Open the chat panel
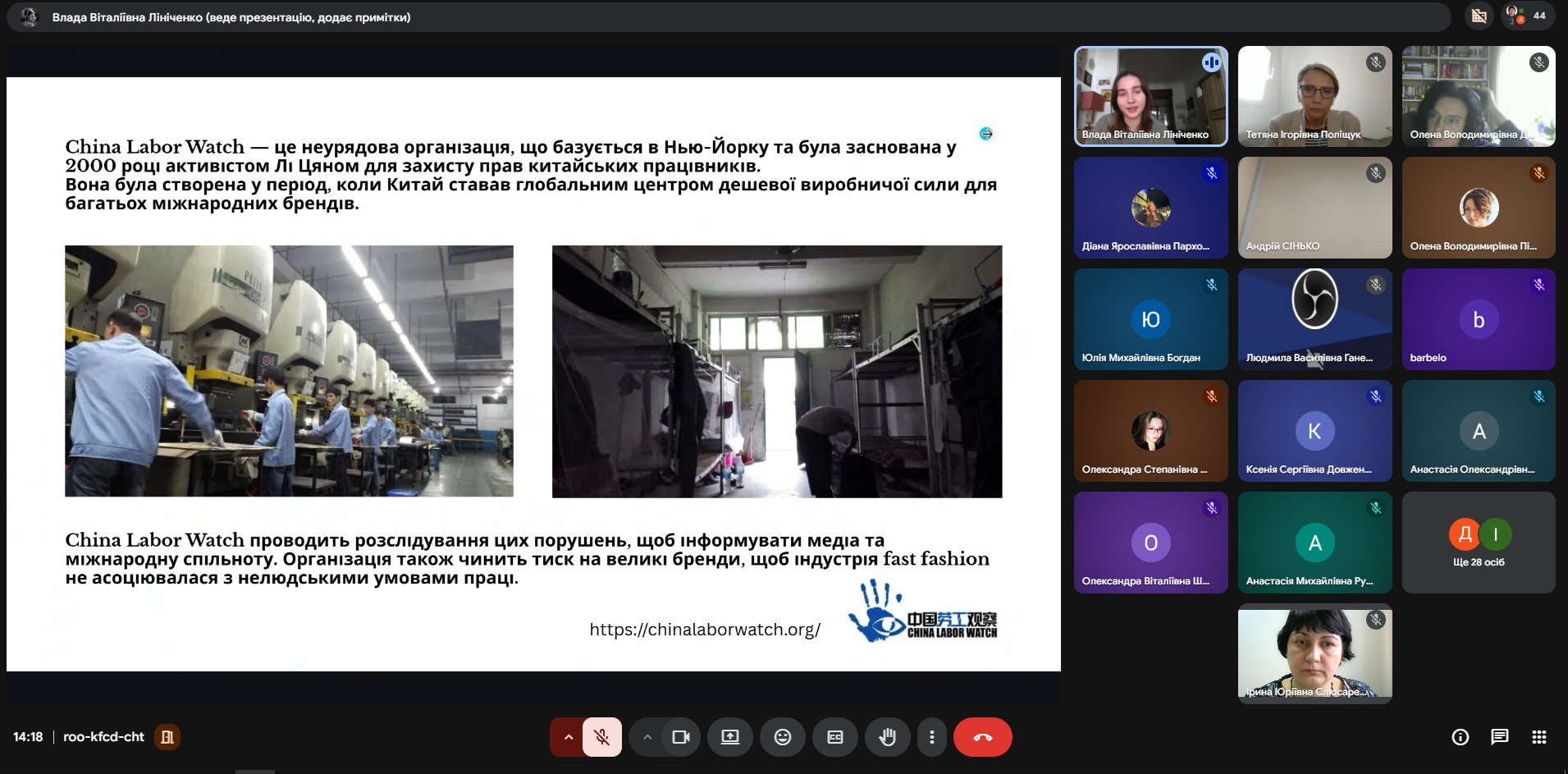This screenshot has height=774, width=1568. [x=1499, y=737]
